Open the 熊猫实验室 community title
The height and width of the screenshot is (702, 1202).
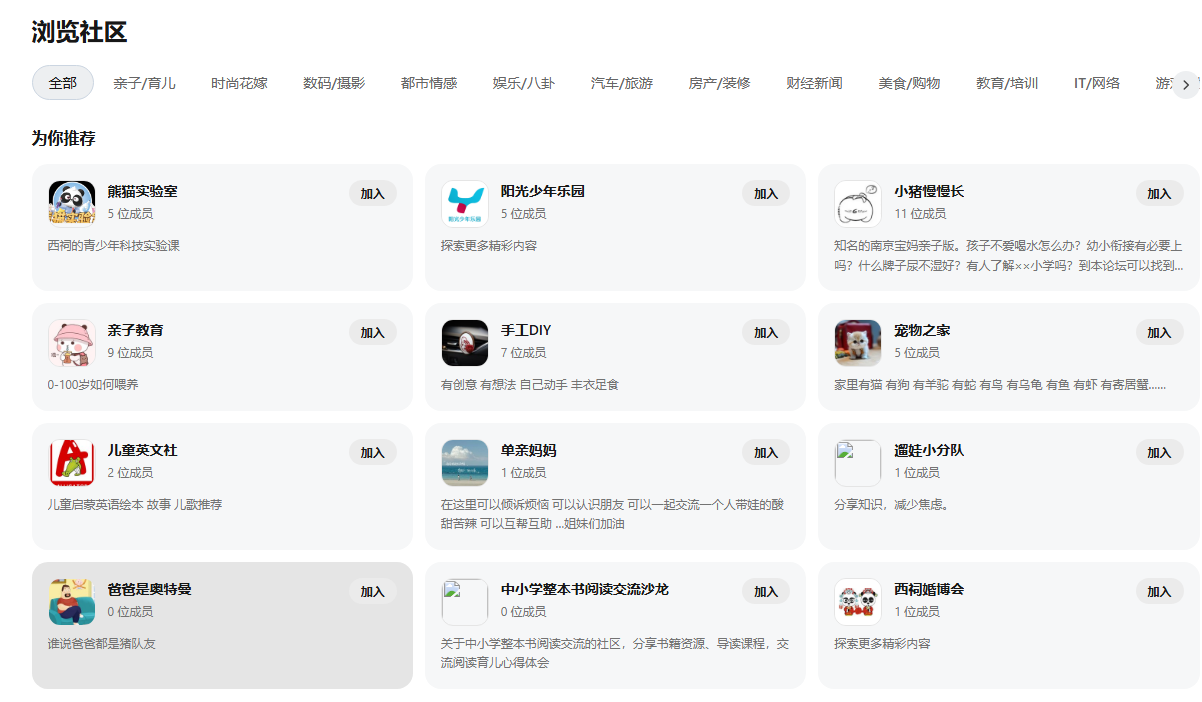click(x=143, y=191)
